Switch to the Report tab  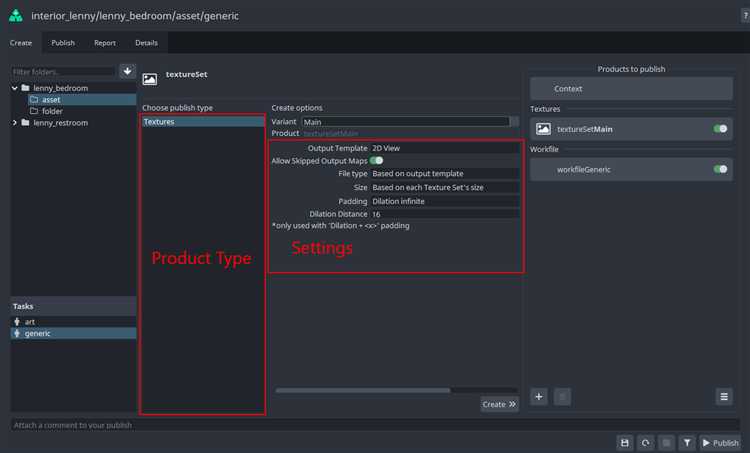[105, 43]
